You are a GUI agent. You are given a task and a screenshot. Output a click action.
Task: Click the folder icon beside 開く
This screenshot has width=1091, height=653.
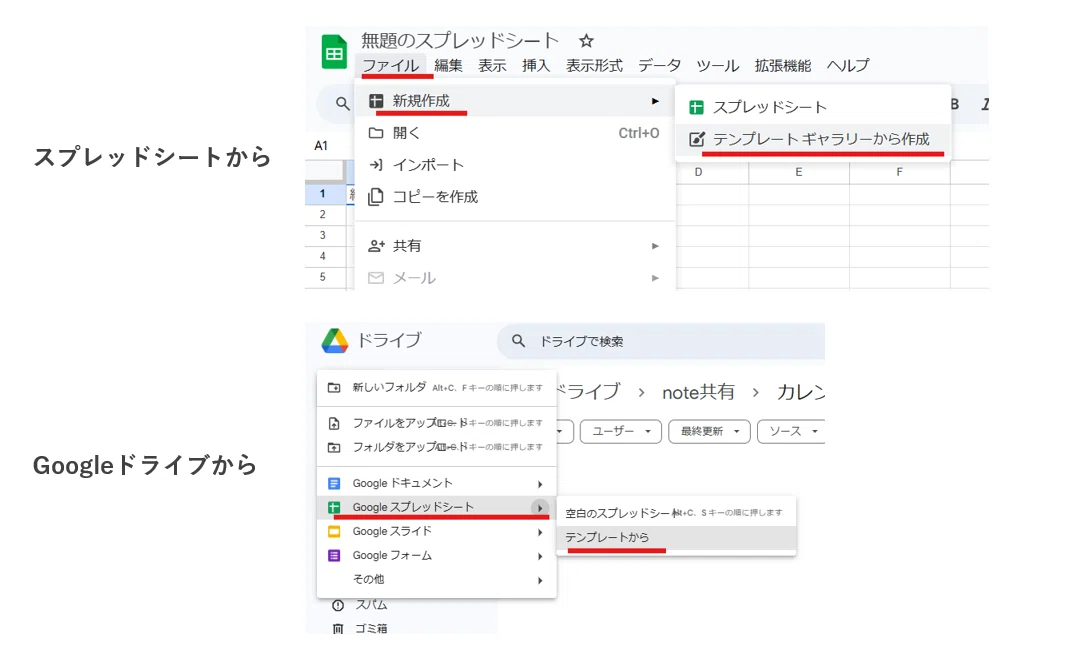coord(376,133)
